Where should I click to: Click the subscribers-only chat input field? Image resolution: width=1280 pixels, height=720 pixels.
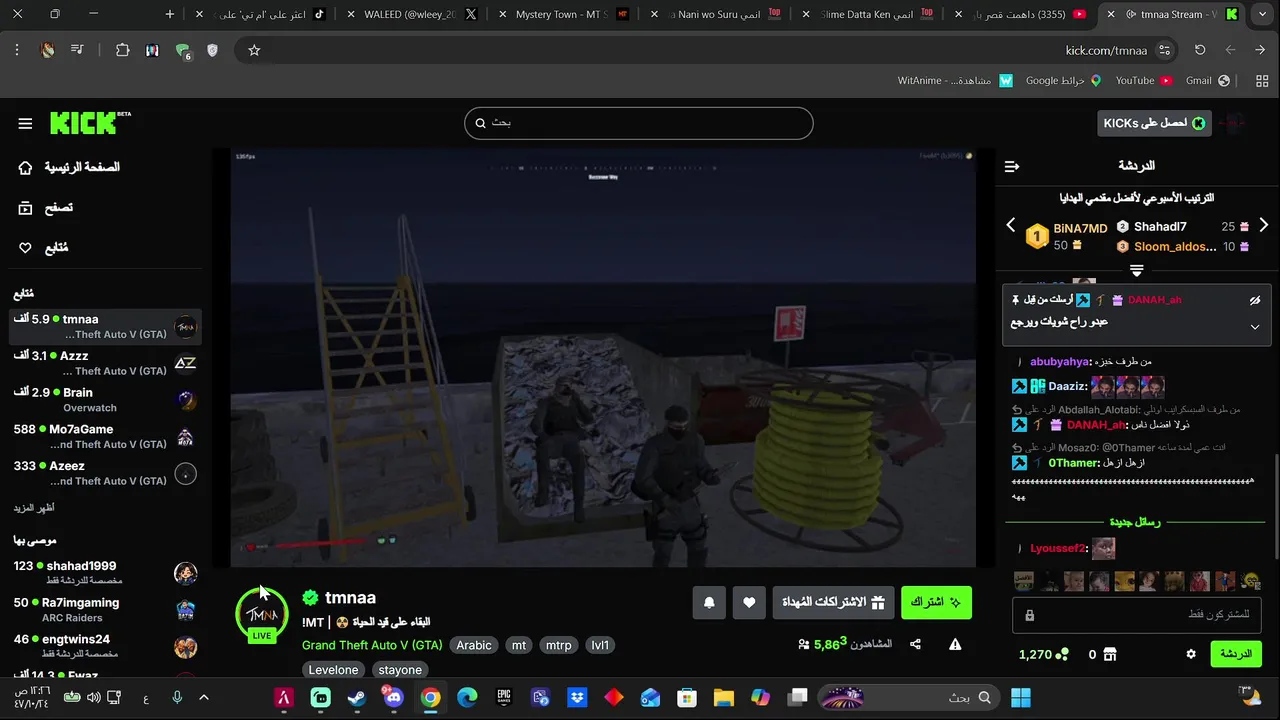(x=1138, y=614)
